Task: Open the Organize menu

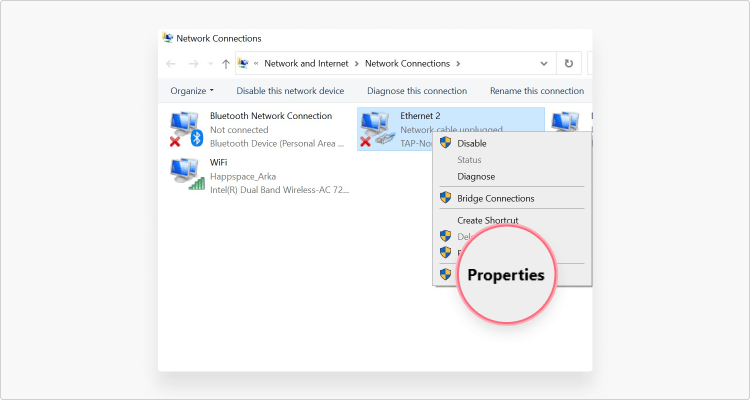Action: 192,91
